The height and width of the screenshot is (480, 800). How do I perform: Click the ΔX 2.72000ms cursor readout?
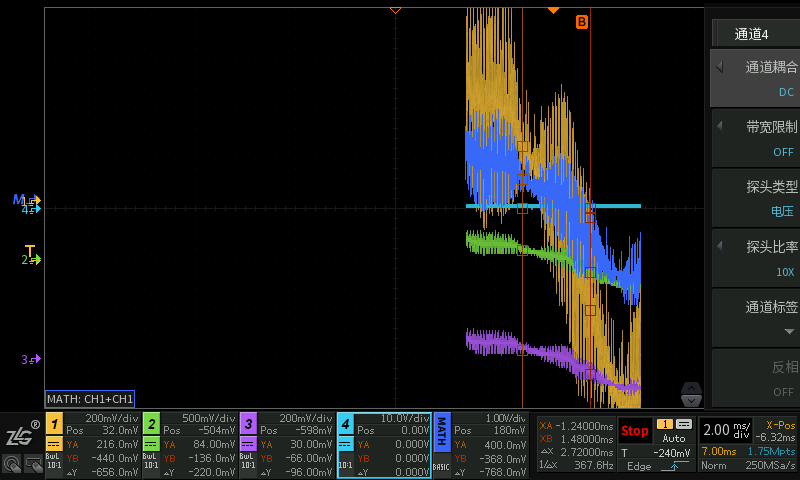click(x=577, y=452)
